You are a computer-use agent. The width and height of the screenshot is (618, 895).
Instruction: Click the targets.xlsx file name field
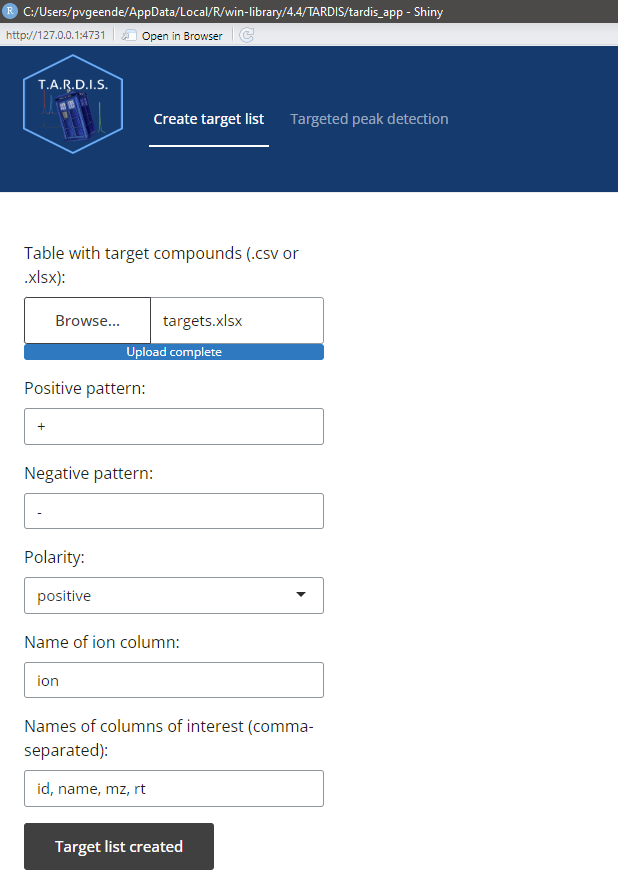point(237,321)
